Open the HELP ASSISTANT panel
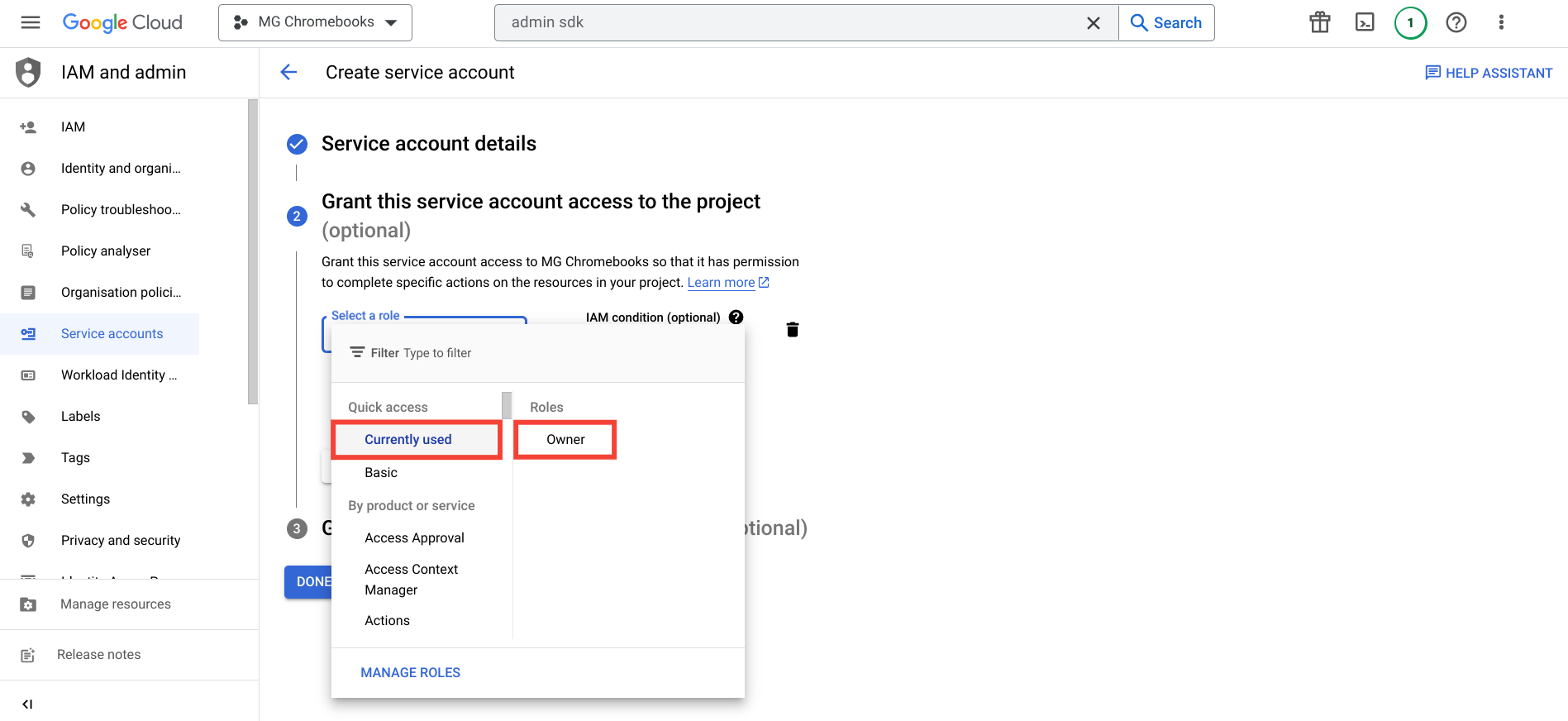The height and width of the screenshot is (721, 1568). tap(1489, 73)
